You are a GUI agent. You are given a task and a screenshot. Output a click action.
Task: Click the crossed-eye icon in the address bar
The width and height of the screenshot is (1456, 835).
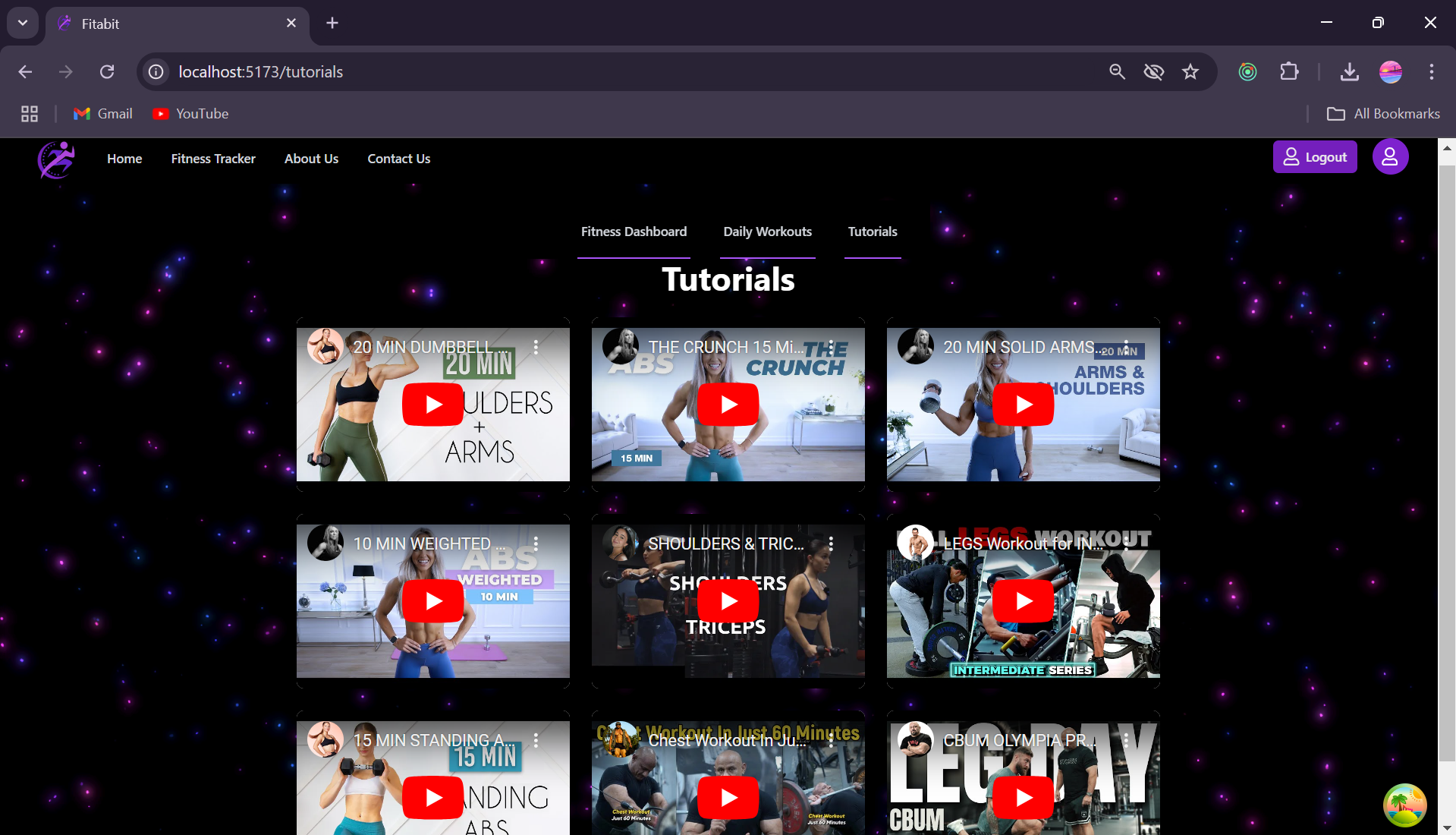1154,71
